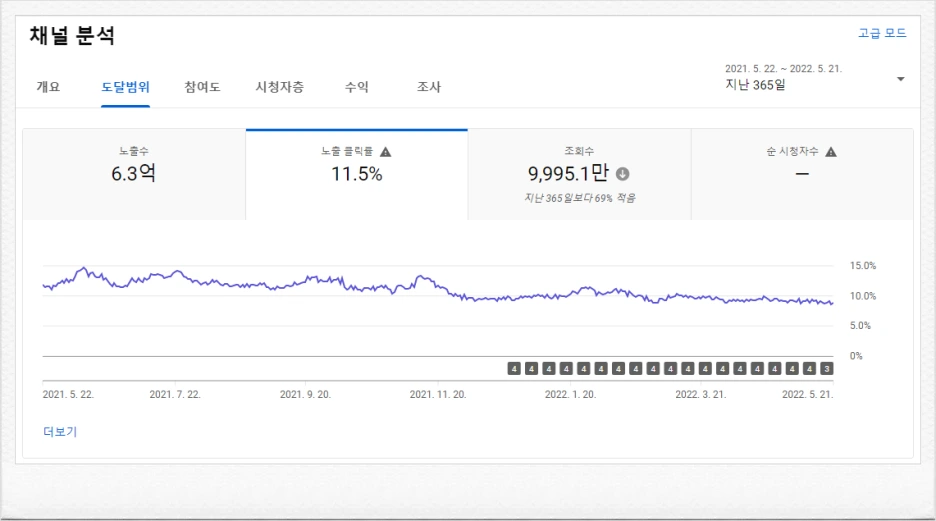Click the video marker badge labeled 3

click(x=827, y=369)
